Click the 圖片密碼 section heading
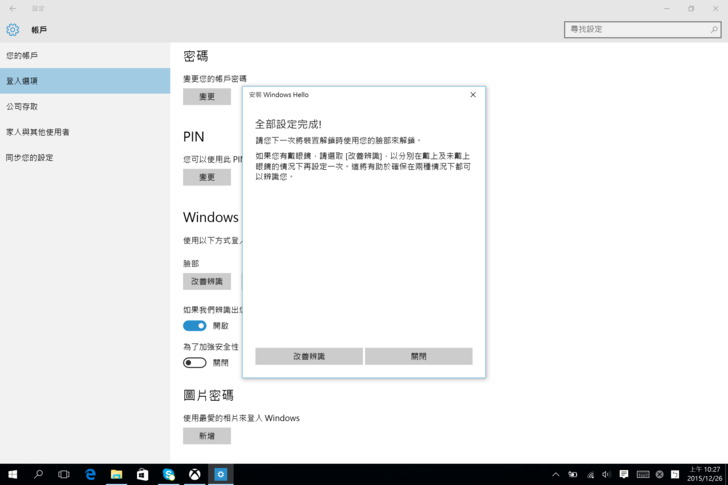728x485 pixels. click(x=208, y=395)
